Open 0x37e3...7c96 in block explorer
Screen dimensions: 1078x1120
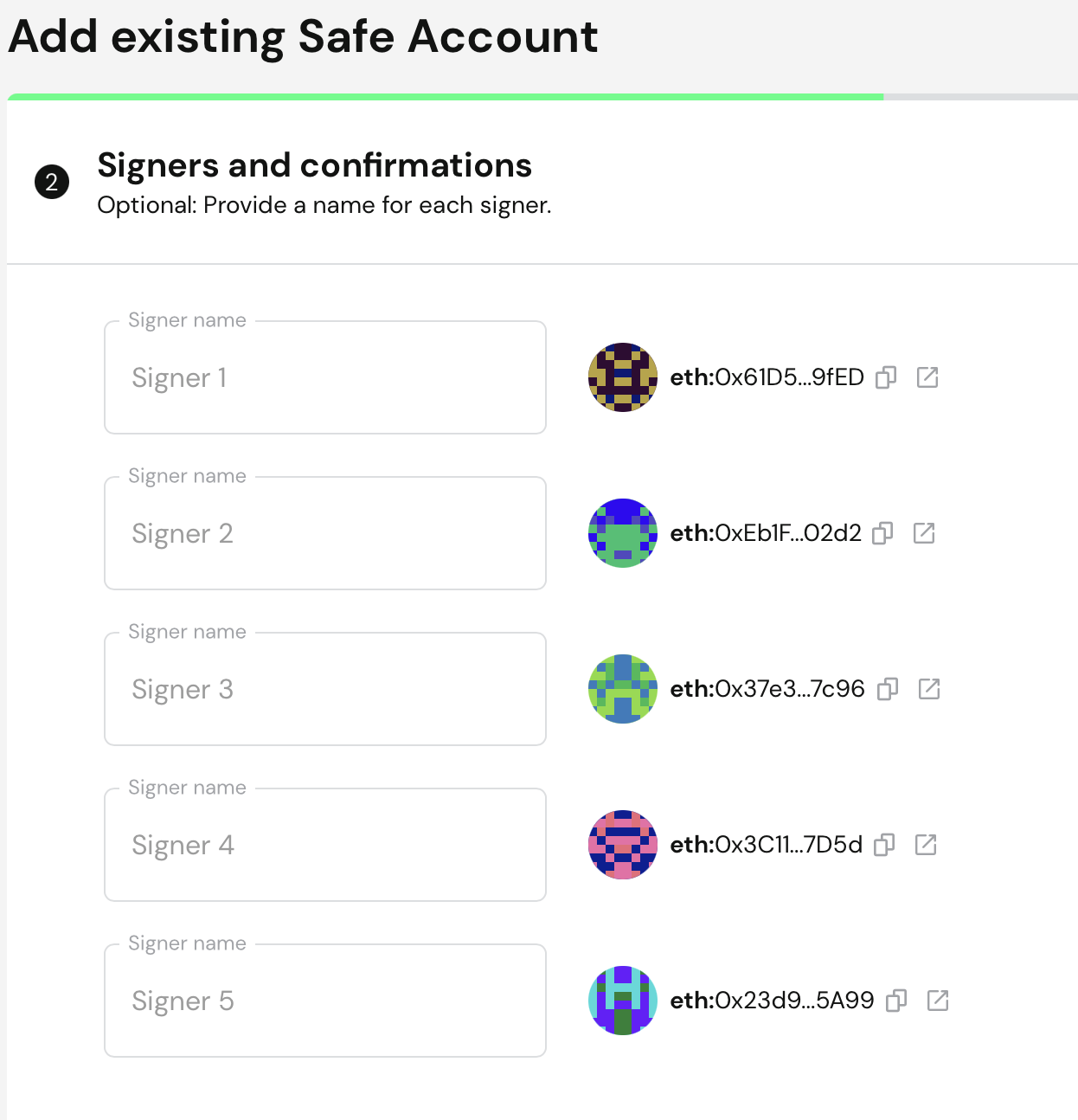coord(929,689)
